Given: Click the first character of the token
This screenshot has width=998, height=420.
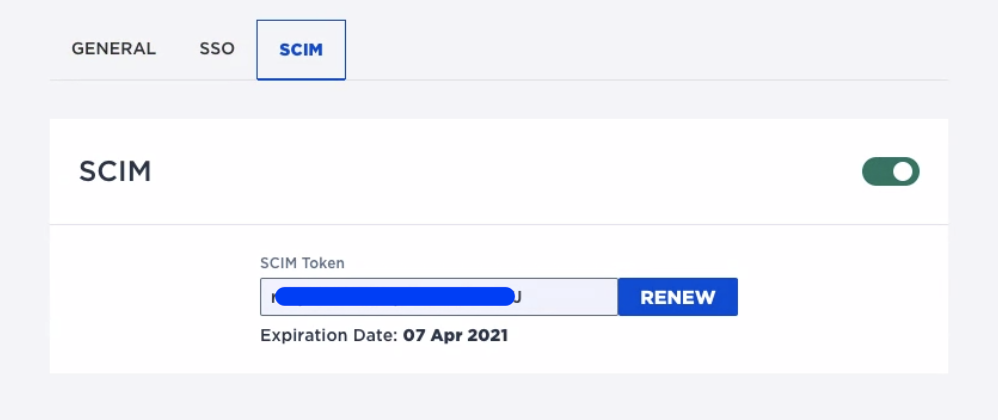Looking at the screenshot, I should point(272,297).
